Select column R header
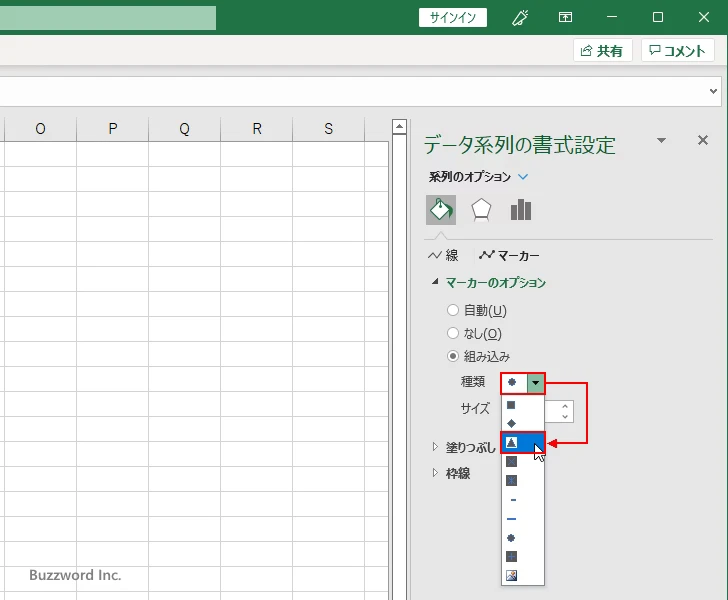Screen dimensions: 728x600 click(256, 129)
